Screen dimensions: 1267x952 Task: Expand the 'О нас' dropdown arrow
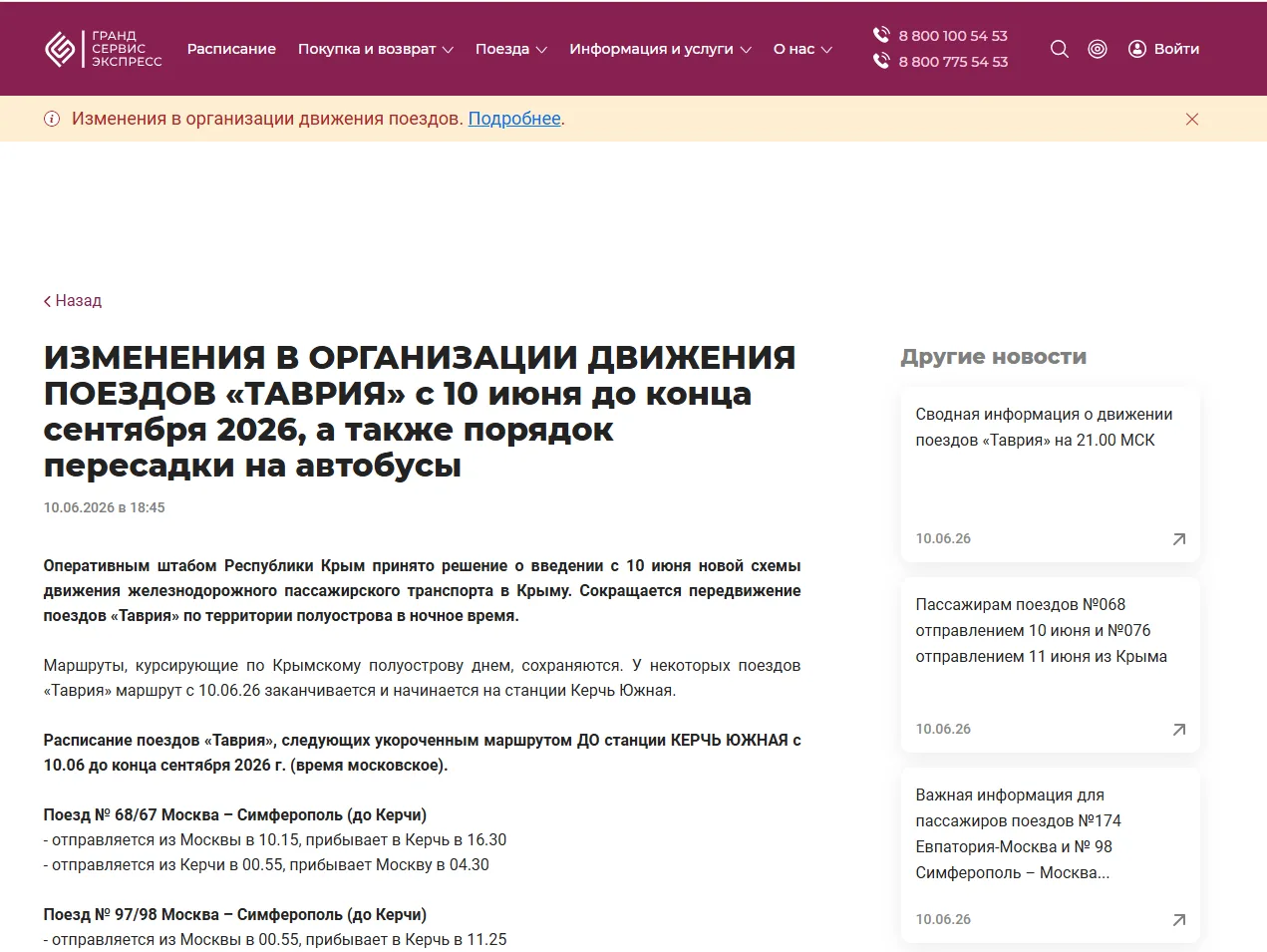pos(826,50)
